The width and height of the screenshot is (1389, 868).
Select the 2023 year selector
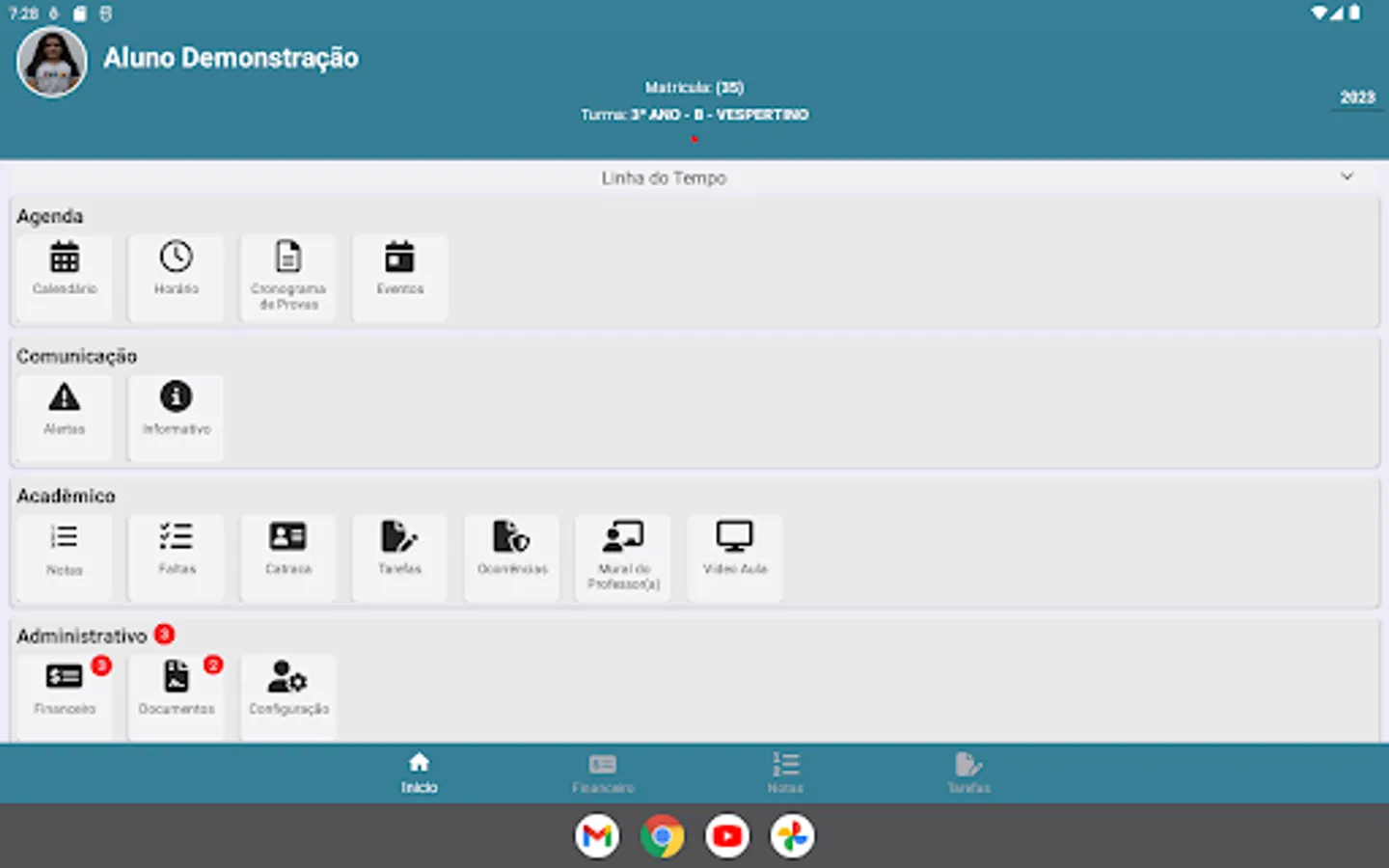pos(1357,97)
